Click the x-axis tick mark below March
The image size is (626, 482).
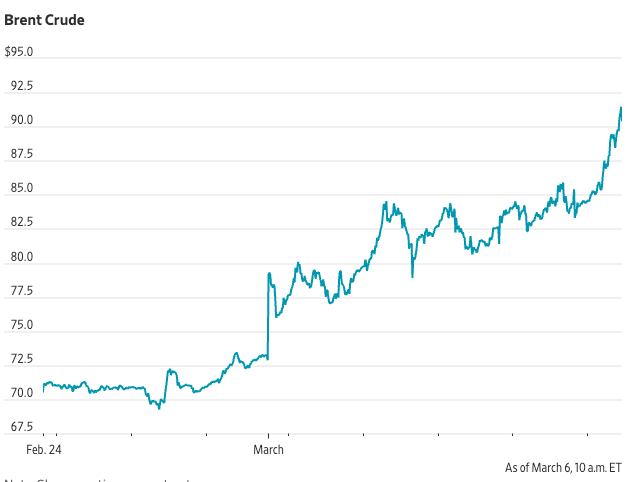coord(268,436)
